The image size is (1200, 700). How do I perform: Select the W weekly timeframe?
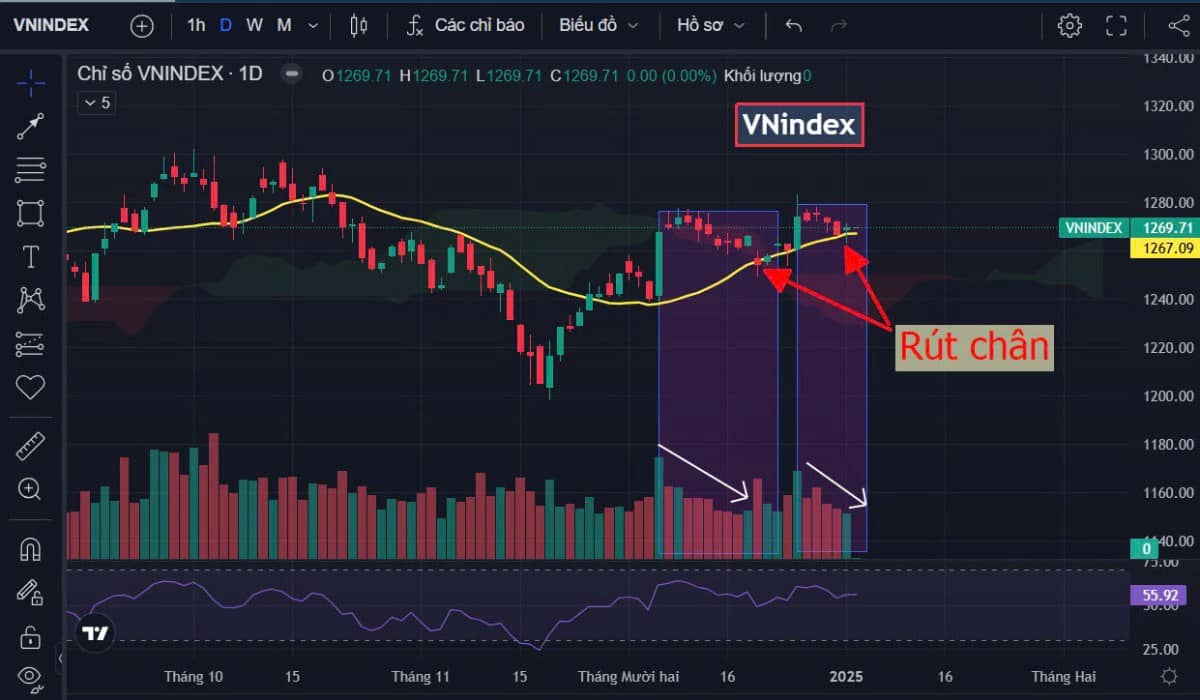click(254, 25)
